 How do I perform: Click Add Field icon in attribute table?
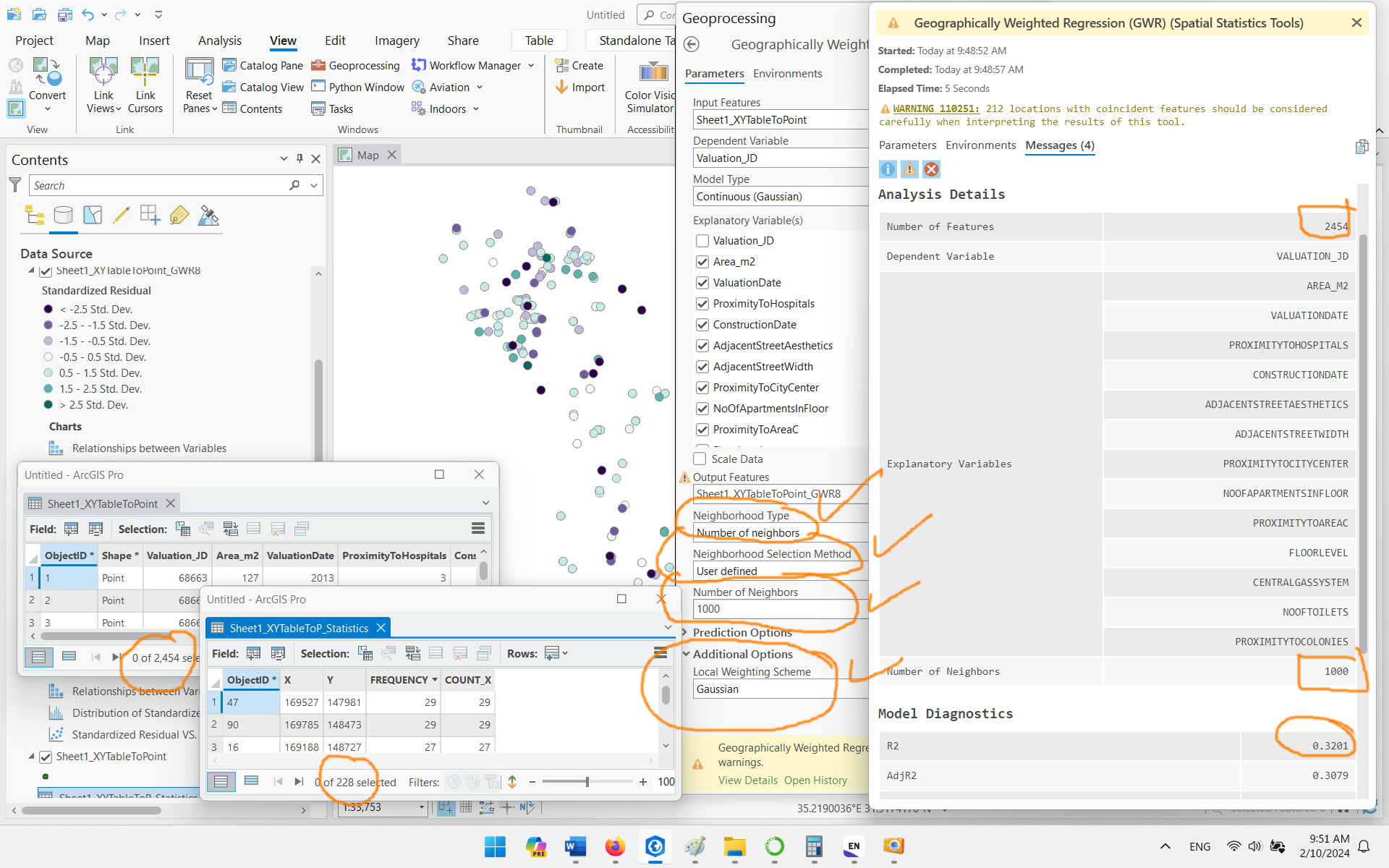pyautogui.click(x=71, y=529)
